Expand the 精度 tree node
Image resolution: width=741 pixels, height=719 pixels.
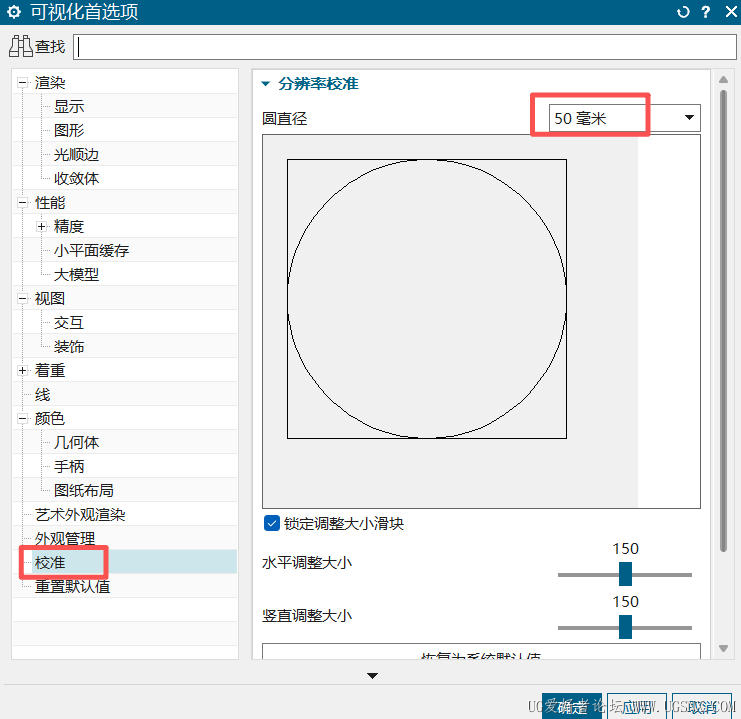[x=42, y=226]
